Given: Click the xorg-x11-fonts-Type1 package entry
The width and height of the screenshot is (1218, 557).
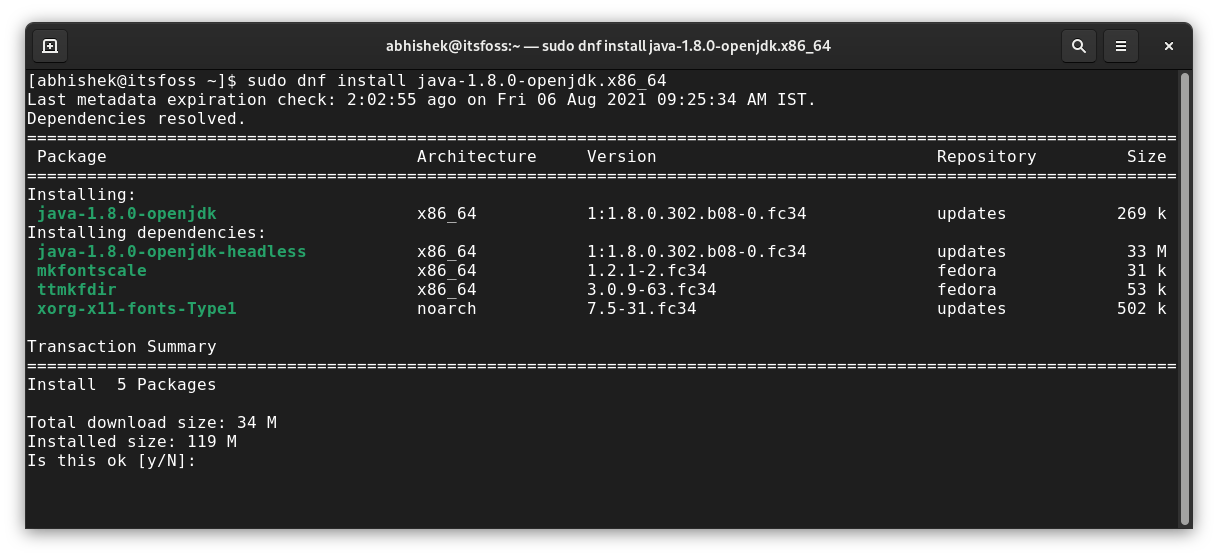Looking at the screenshot, I should 137,309.
